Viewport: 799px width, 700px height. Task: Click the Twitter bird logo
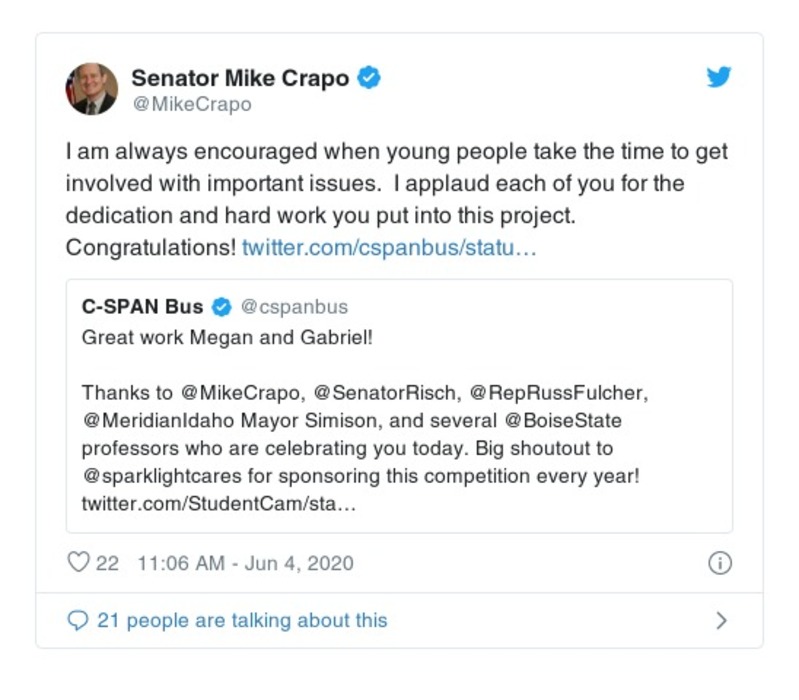(x=718, y=78)
